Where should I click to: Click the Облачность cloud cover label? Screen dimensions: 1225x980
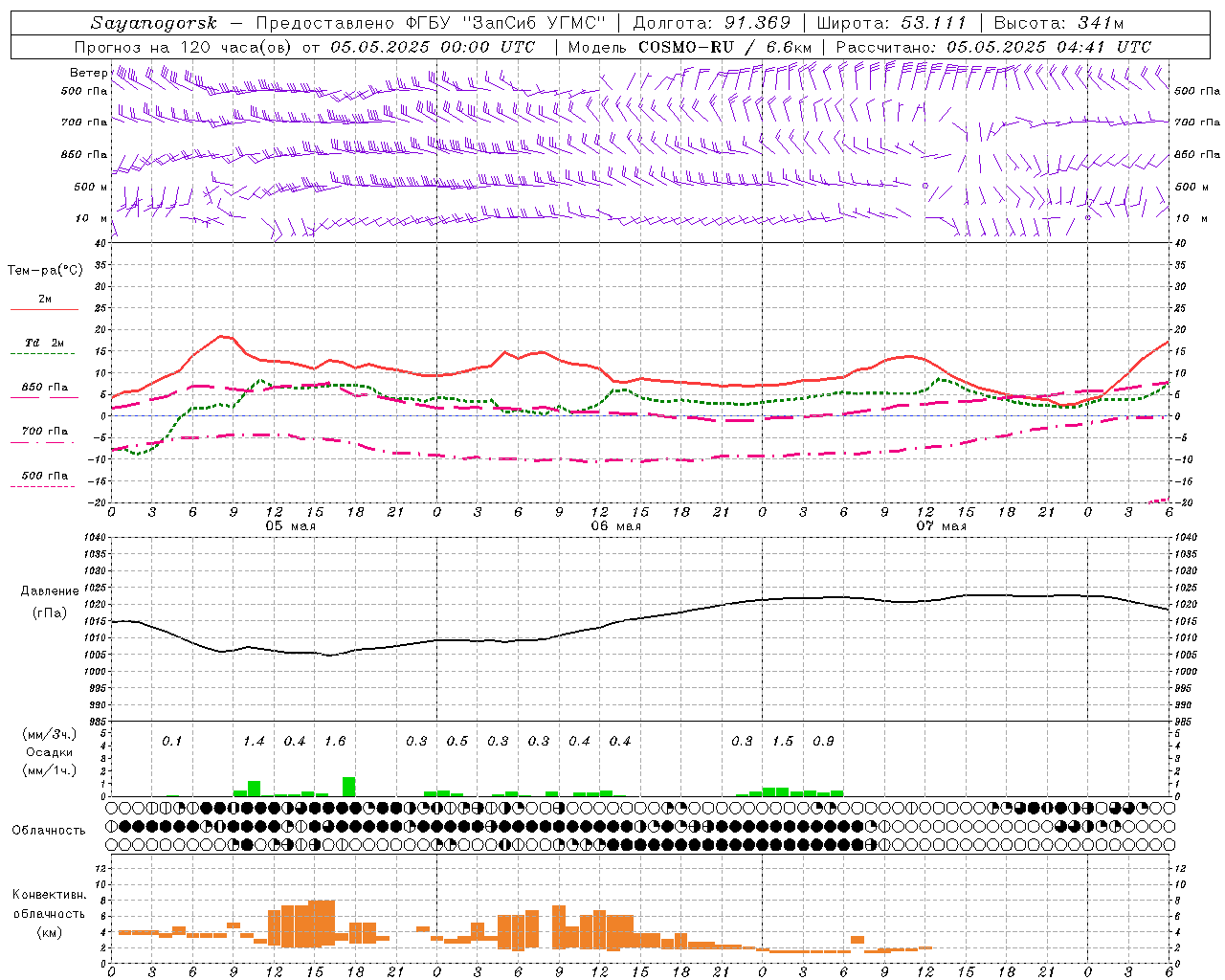click(49, 831)
